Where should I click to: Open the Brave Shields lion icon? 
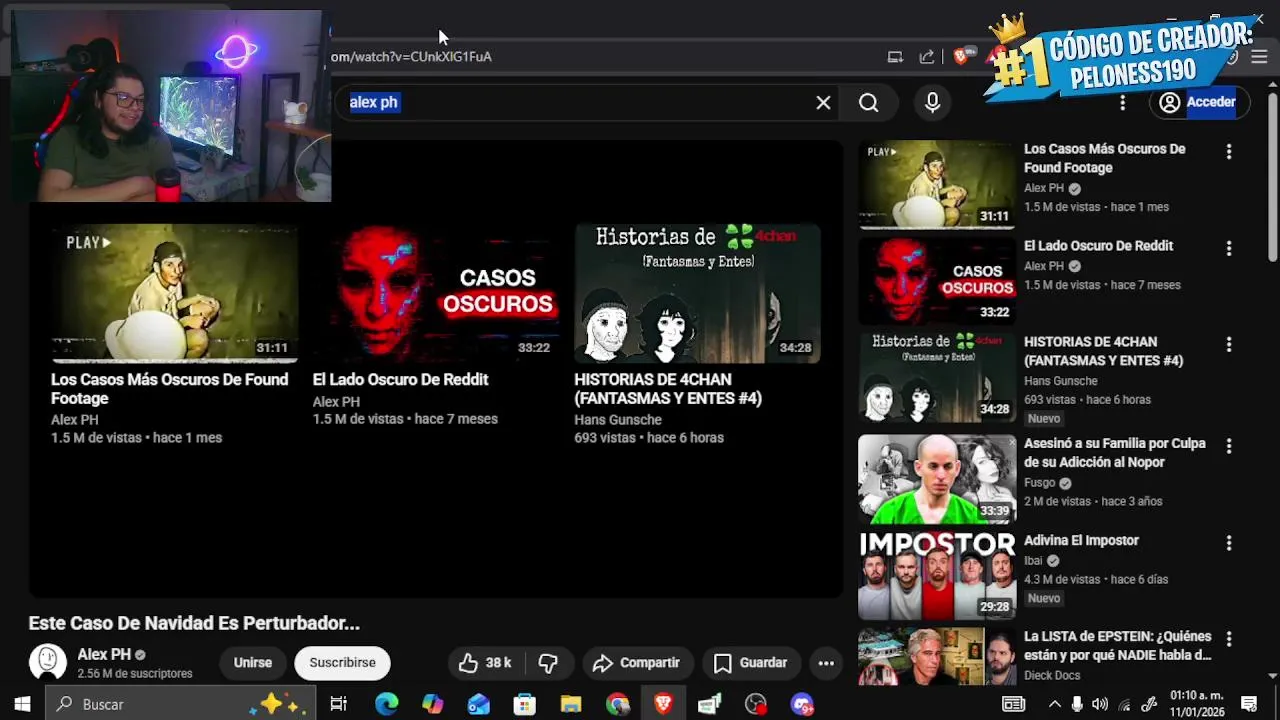(960, 57)
